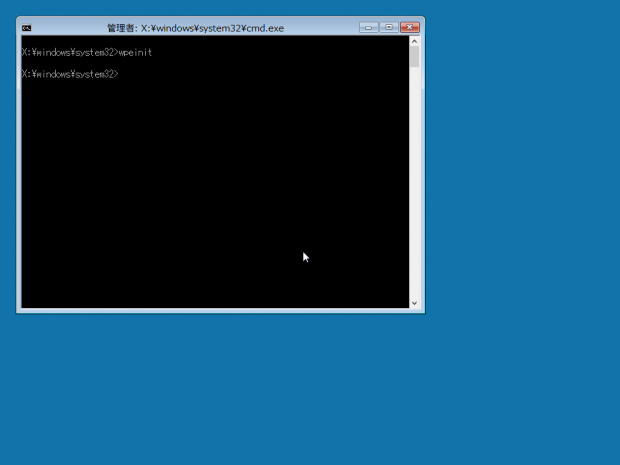Minimize the cmd.exe window

click(369, 27)
